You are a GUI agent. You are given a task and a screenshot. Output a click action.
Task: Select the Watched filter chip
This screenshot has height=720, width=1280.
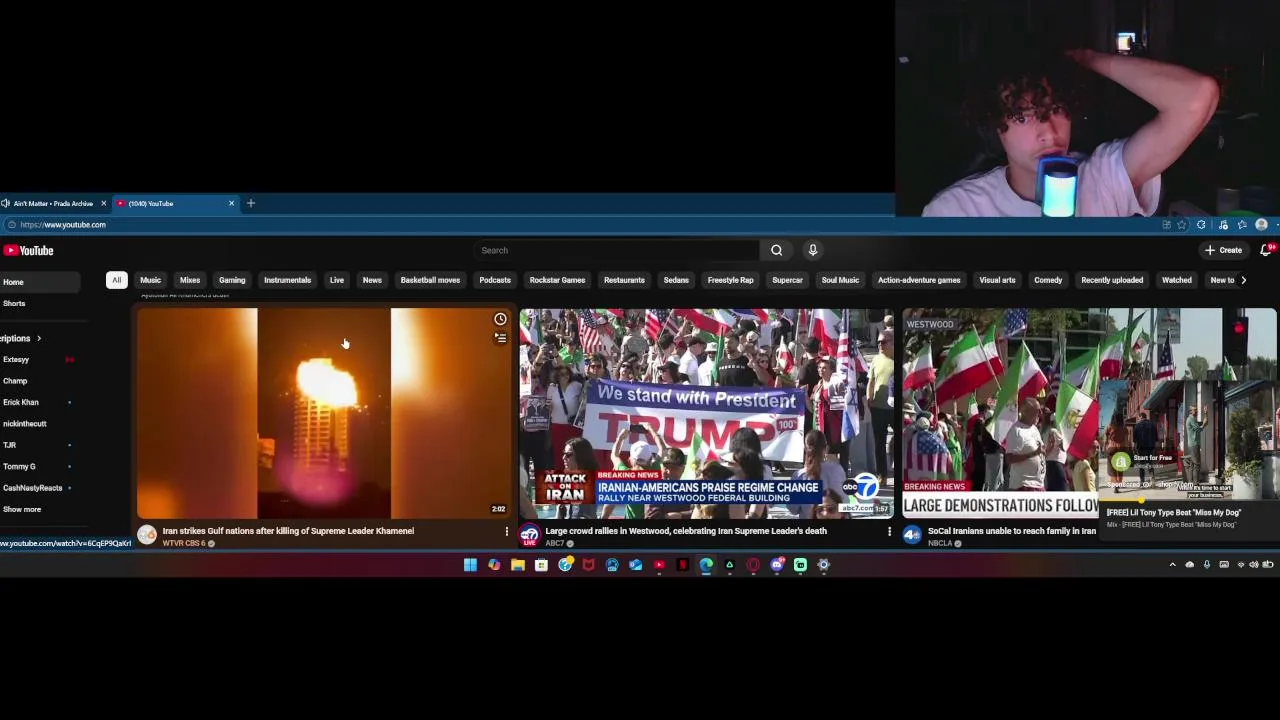[x=1177, y=280]
